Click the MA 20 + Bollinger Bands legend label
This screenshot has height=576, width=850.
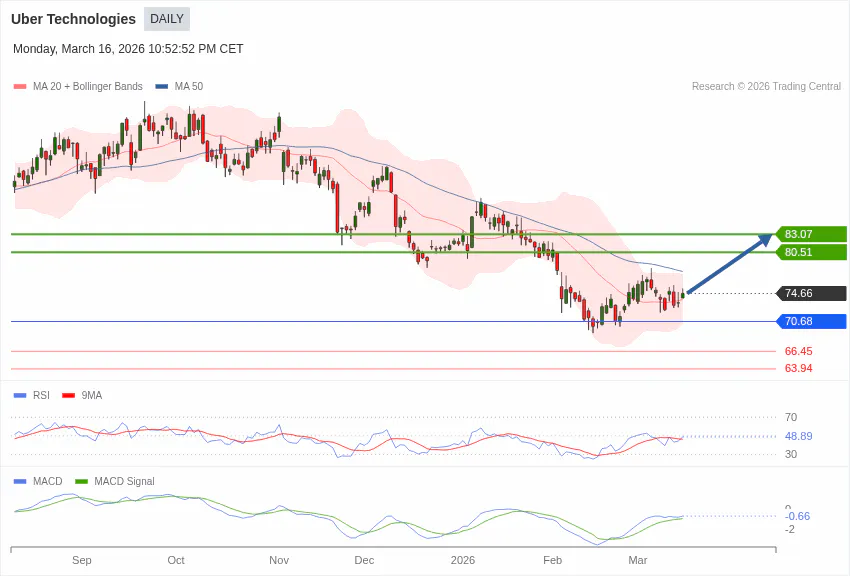87,86
